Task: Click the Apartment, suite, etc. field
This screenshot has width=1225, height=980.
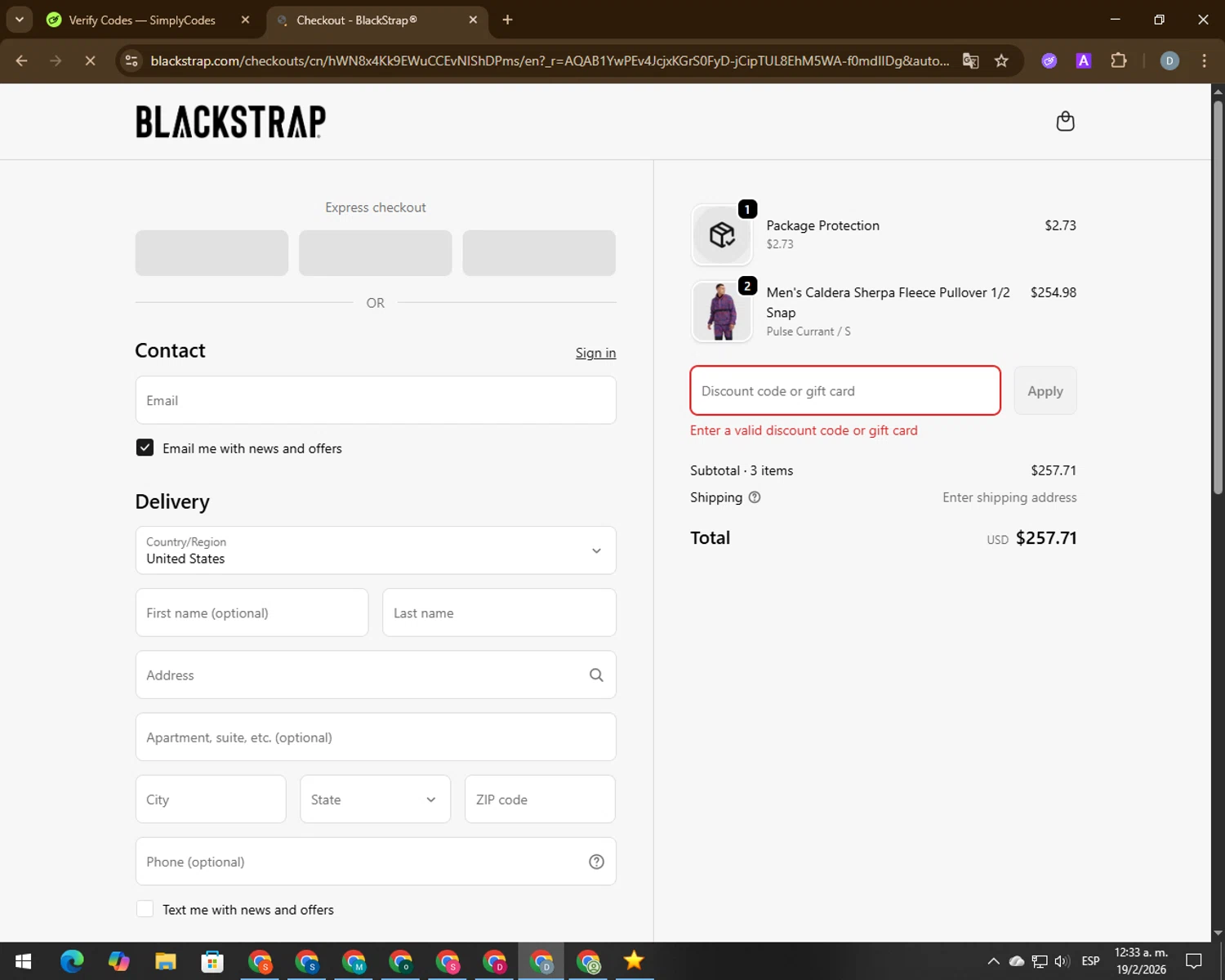Action: point(376,737)
